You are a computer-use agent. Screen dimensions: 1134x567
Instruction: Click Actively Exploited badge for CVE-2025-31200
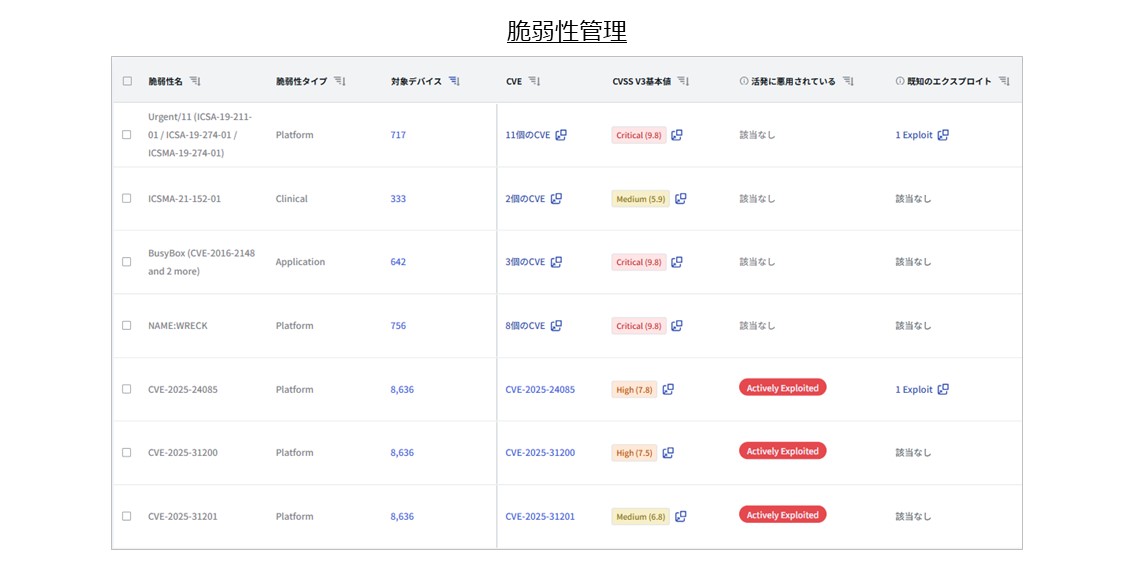(x=782, y=452)
